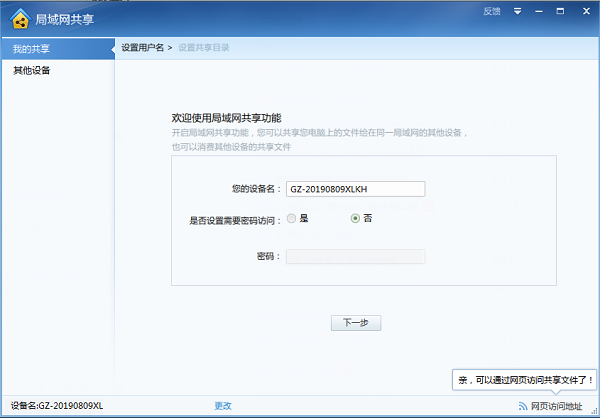Click the 设备名 label in status bar
600x418 pixels.
pos(56,406)
